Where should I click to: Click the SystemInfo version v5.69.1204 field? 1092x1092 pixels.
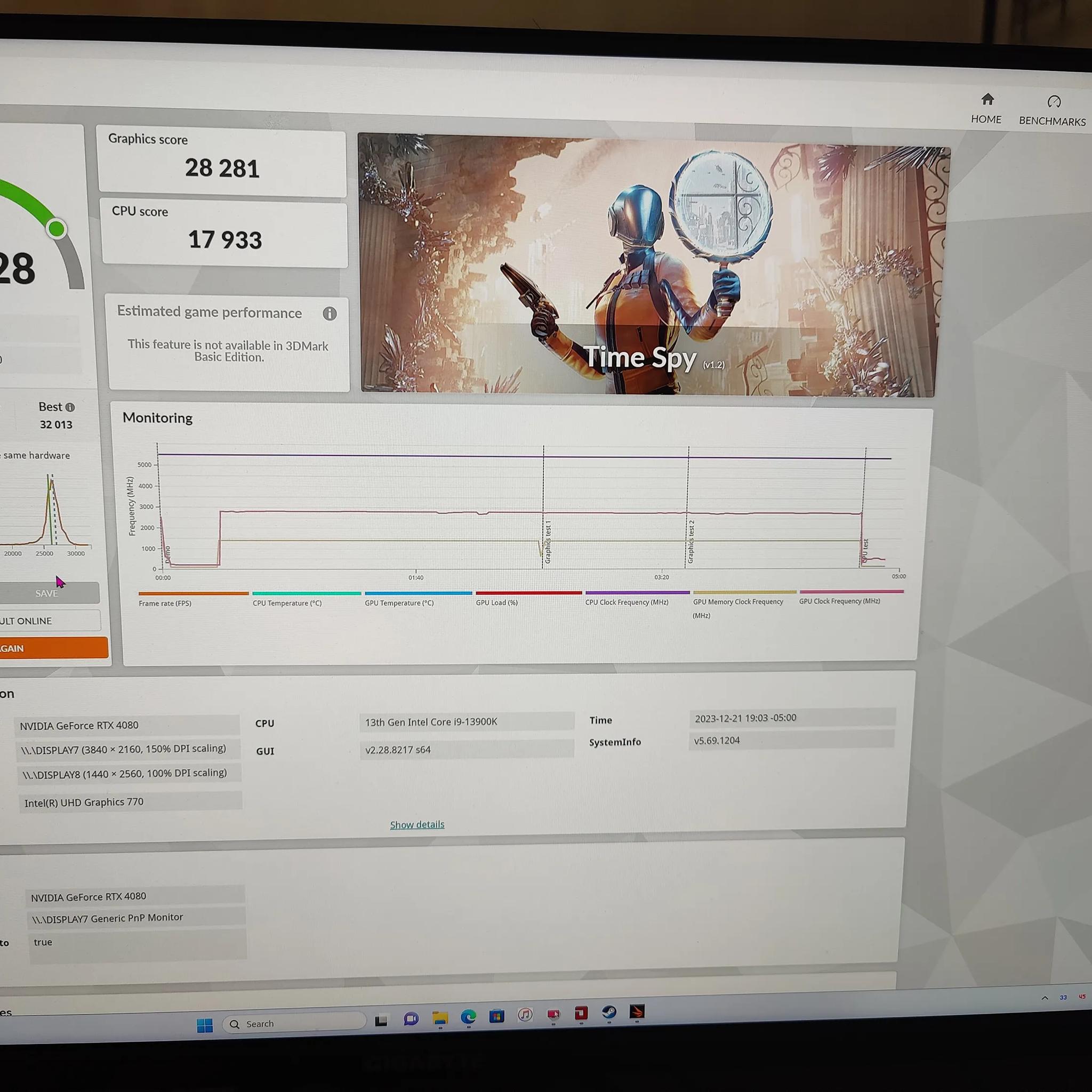(x=792, y=740)
